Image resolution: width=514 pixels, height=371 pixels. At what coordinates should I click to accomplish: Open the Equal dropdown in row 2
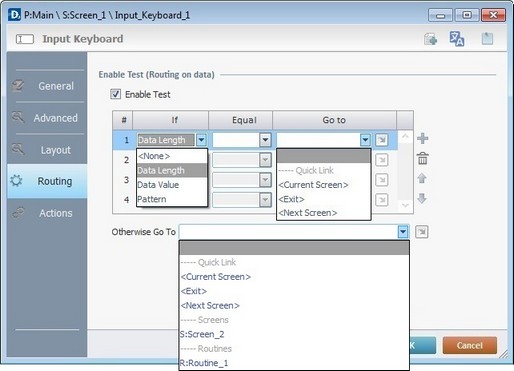265,160
